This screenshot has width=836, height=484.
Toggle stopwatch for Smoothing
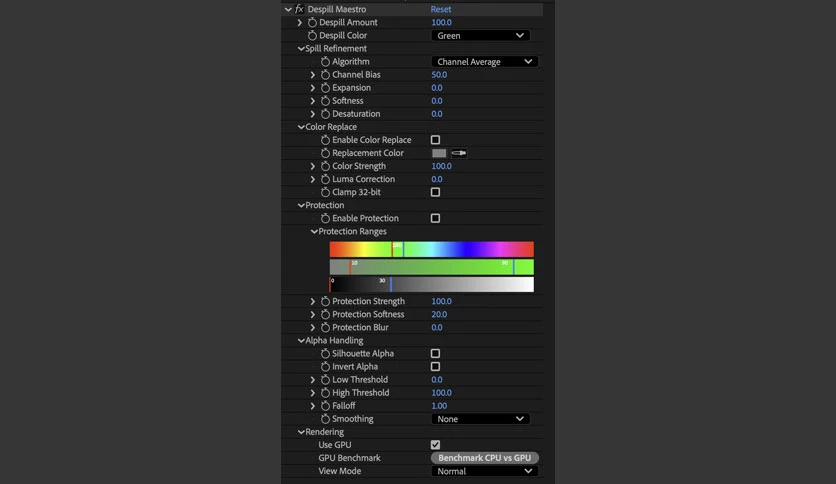tap(325, 419)
